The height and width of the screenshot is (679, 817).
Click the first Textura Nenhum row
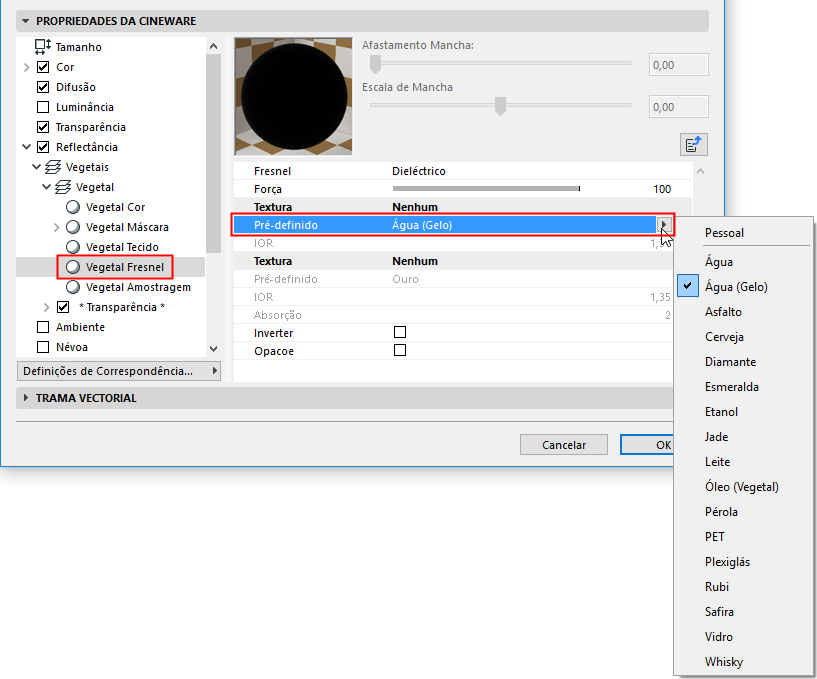click(x=463, y=207)
